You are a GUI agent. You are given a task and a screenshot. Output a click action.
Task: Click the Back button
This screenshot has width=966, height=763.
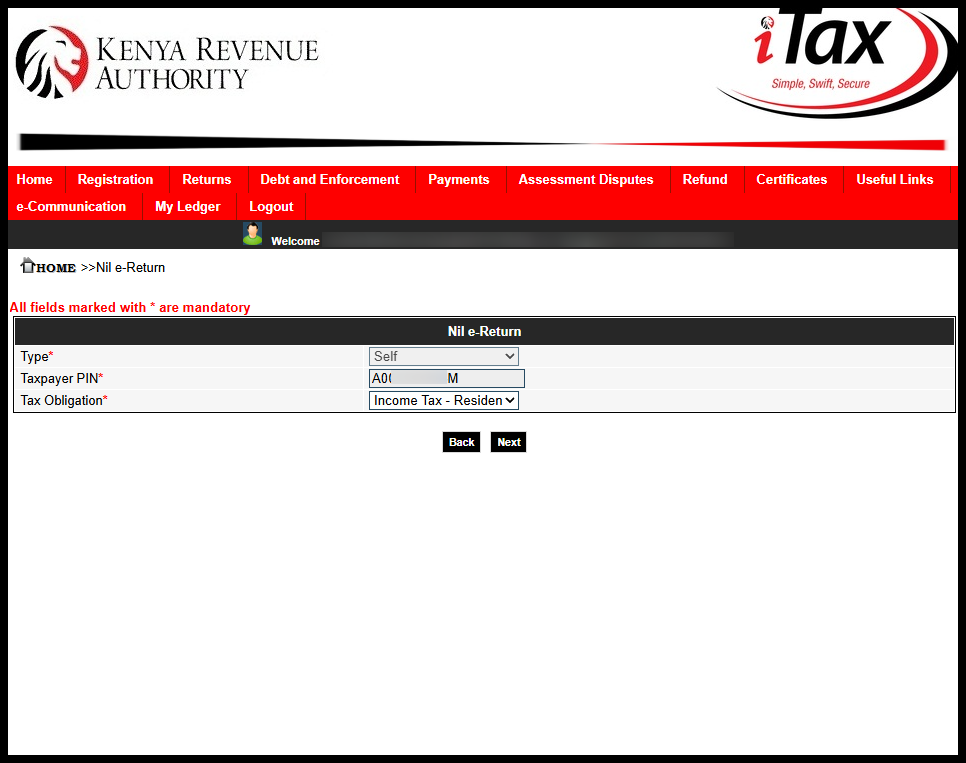461,441
